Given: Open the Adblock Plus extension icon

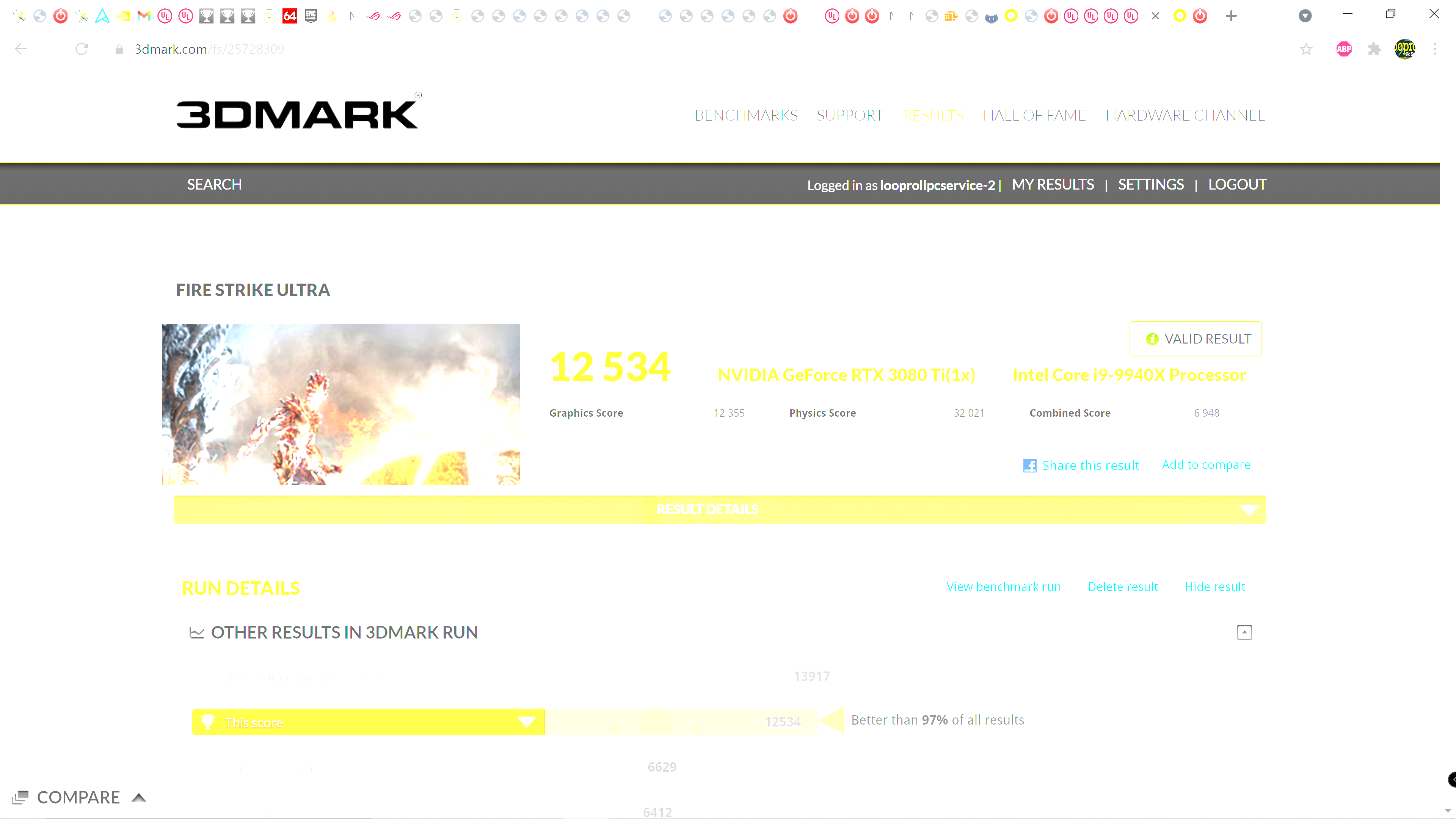Looking at the screenshot, I should 1344,49.
